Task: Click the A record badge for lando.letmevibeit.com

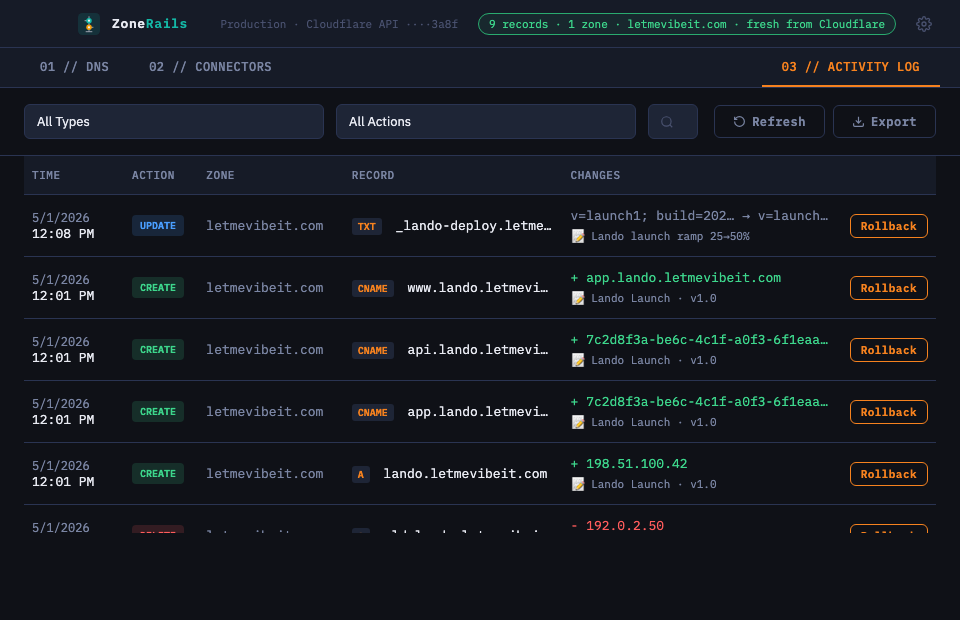Action: [361, 474]
